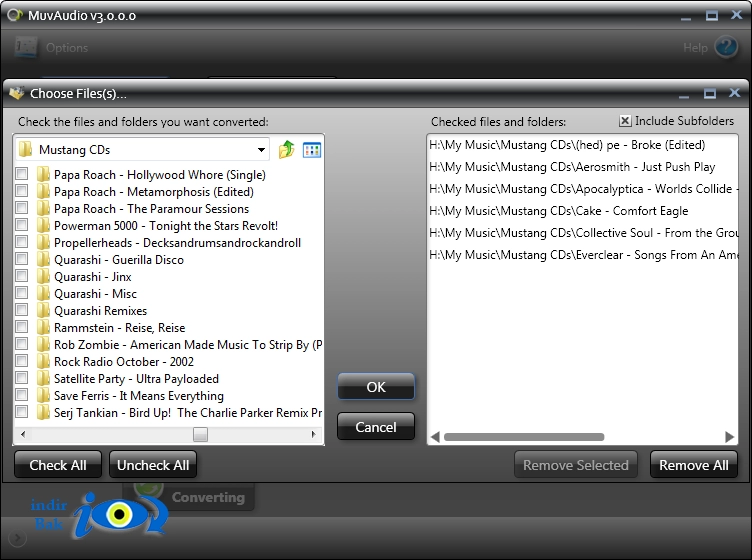Minimize the MuvAudio main window
752x560 pixels.
pyautogui.click(x=686, y=17)
